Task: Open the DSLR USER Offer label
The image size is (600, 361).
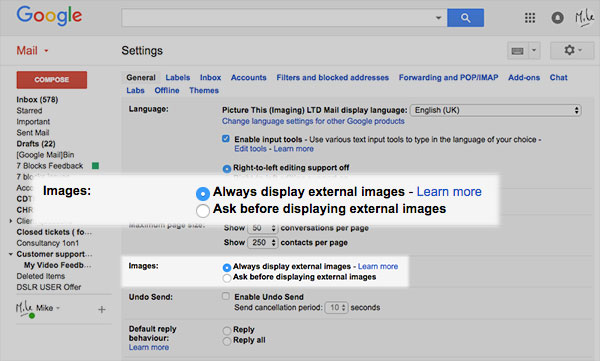Action: [x=49, y=287]
